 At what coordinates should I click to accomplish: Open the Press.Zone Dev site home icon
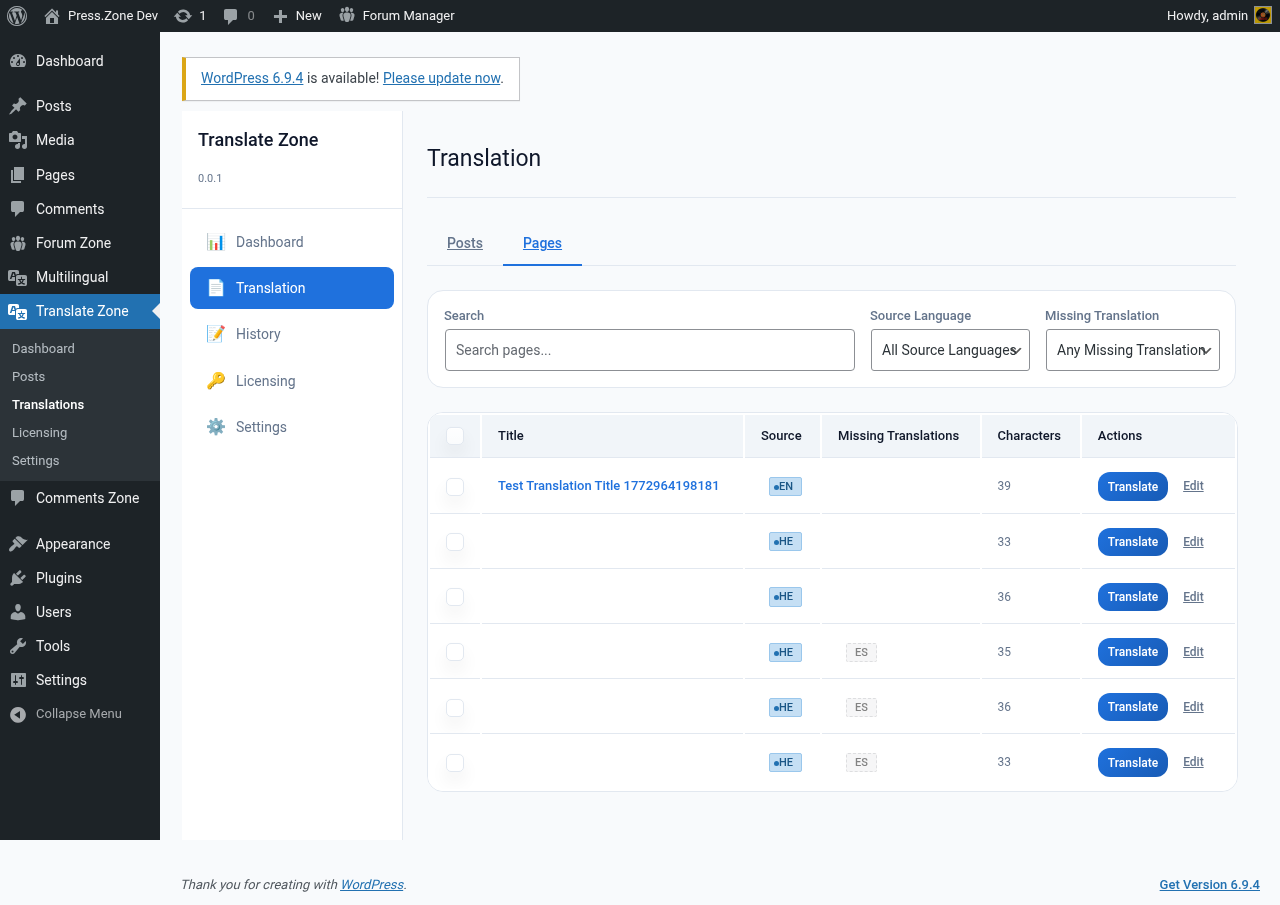pos(52,16)
